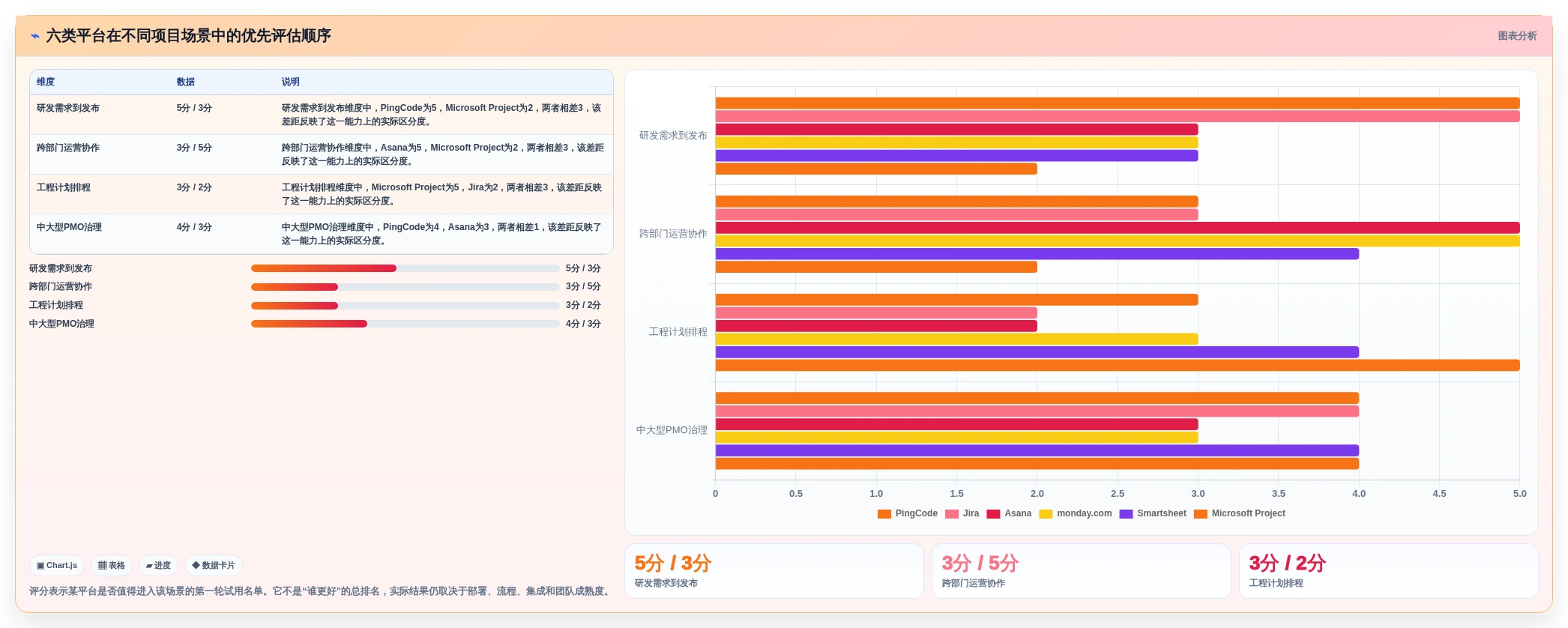Select the 表格 chip
The width and height of the screenshot is (1568, 628).
[x=112, y=566]
